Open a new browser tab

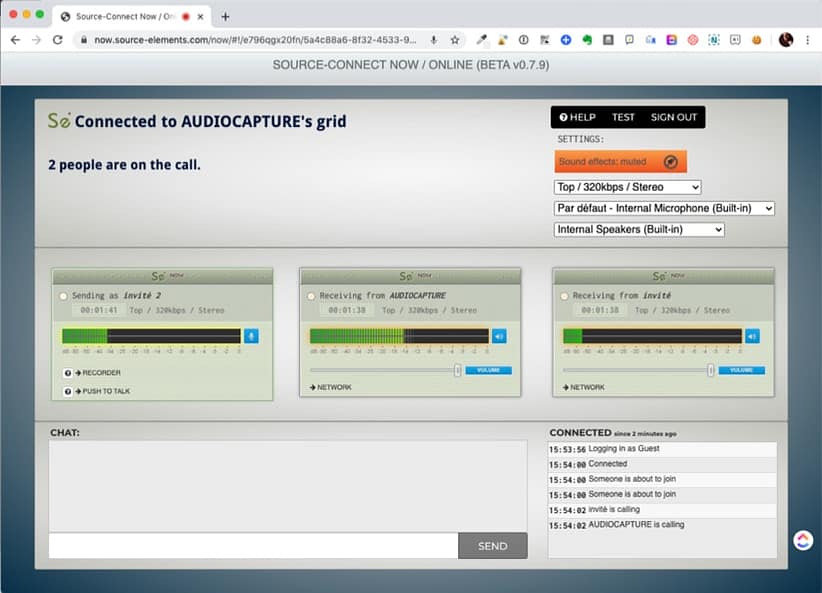pos(225,17)
